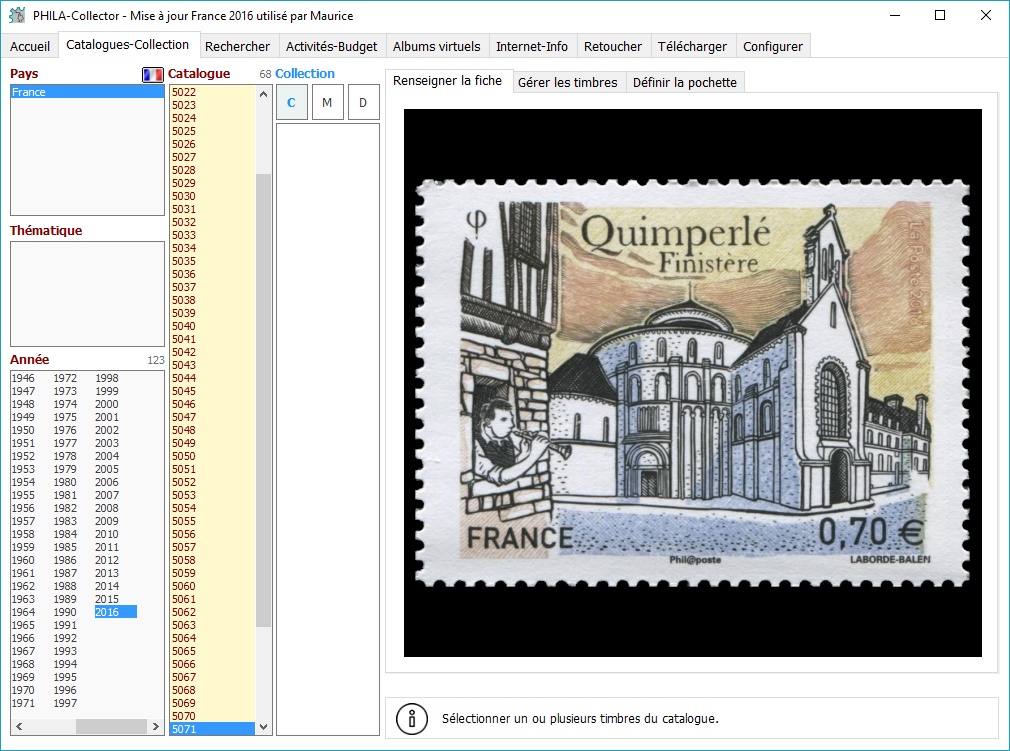Choose catalogue entry 5055
Viewport: 1010px width, 751px height.
(x=213, y=521)
